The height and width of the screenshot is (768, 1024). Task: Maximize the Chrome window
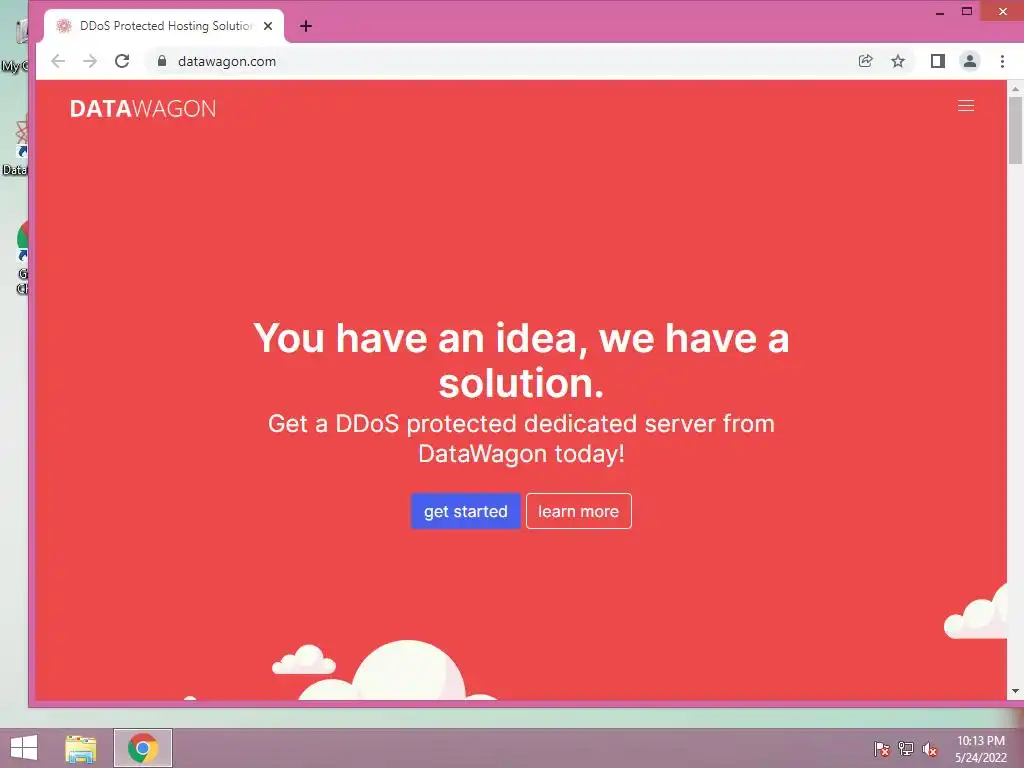[x=967, y=11]
